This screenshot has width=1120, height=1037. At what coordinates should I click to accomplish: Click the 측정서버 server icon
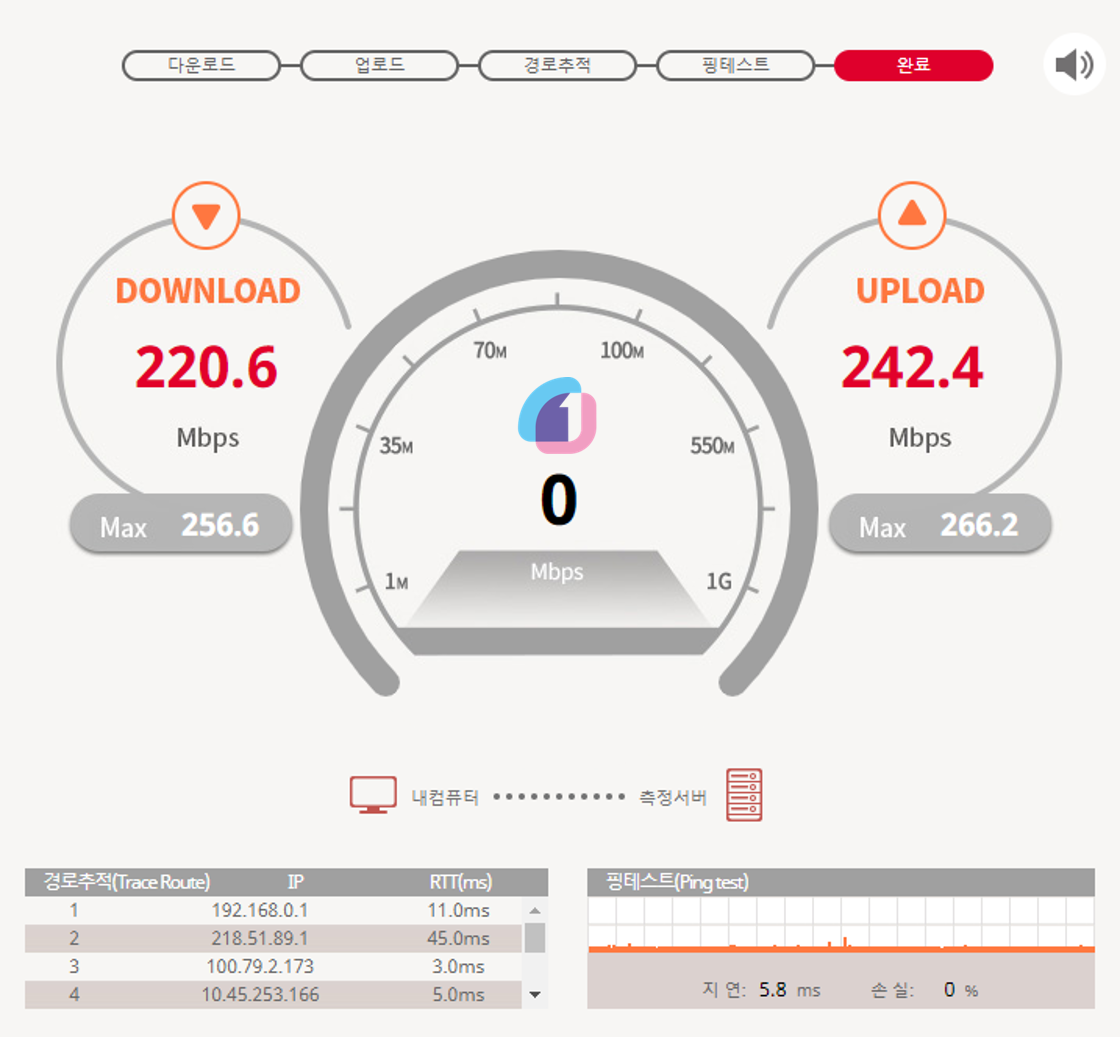(744, 795)
